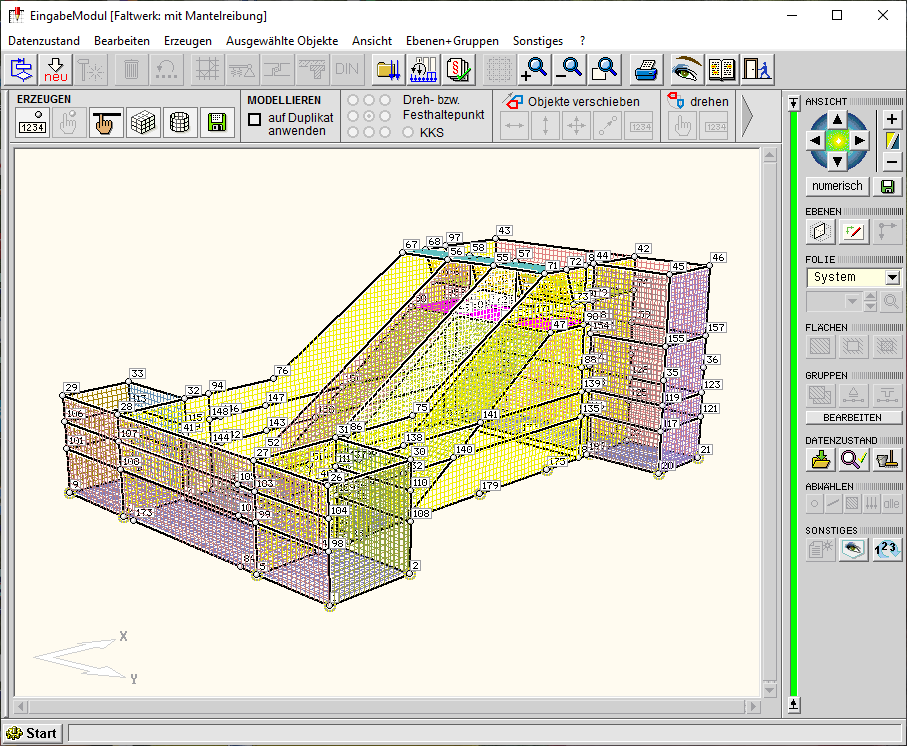
Task: Click the zoom out magnifier icon
Action: [570, 70]
